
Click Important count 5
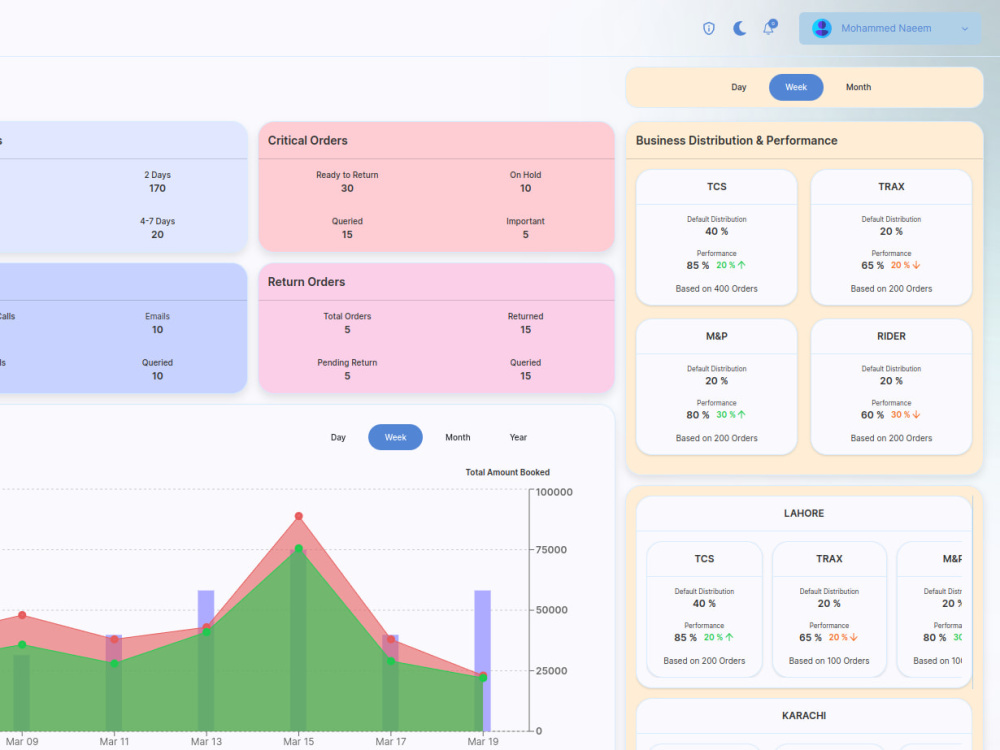(x=526, y=235)
